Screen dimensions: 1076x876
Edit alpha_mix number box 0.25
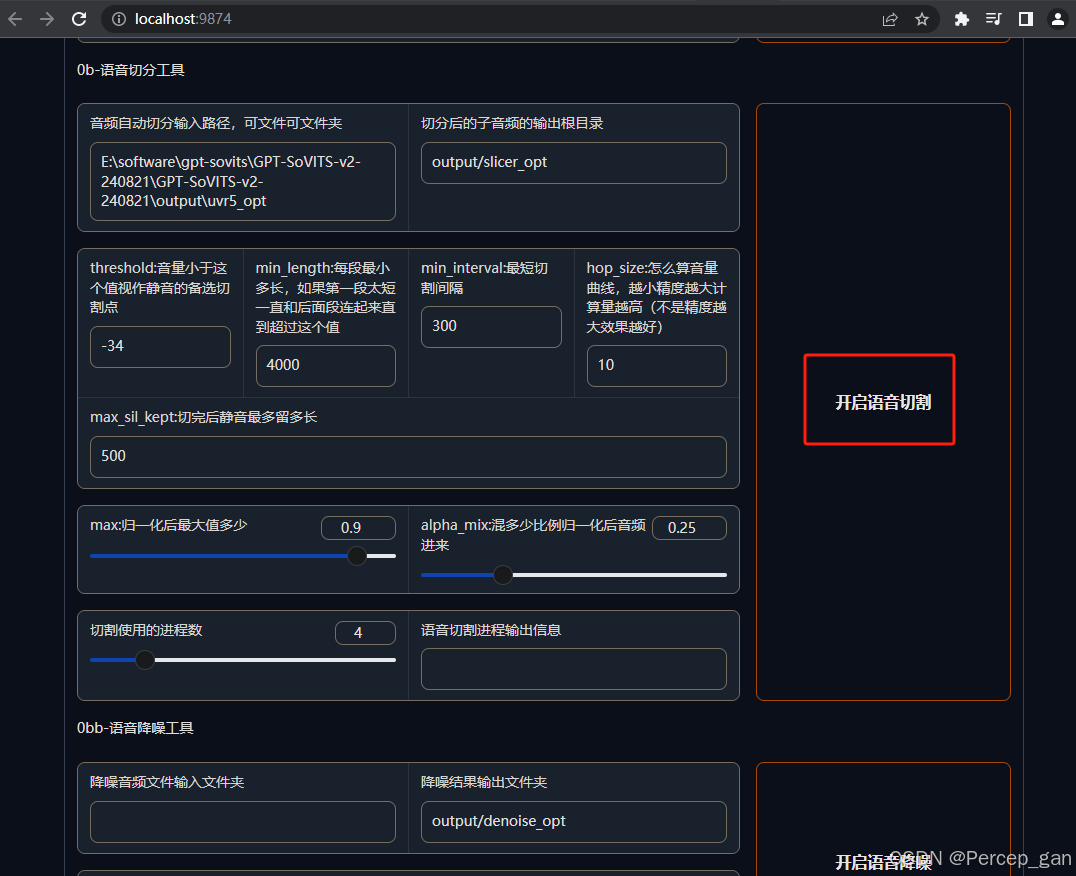(689, 528)
